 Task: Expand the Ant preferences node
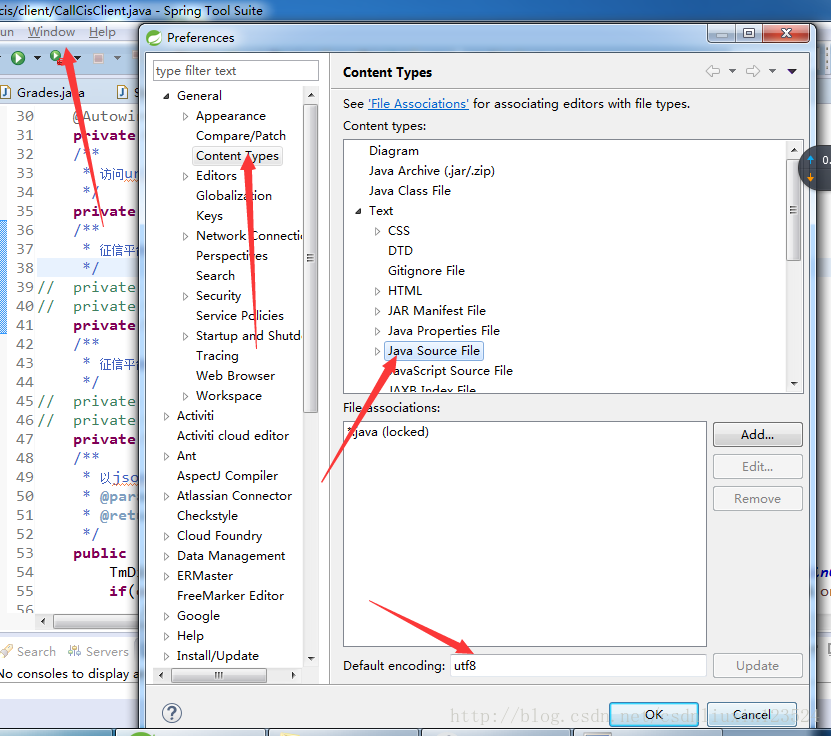[166, 456]
